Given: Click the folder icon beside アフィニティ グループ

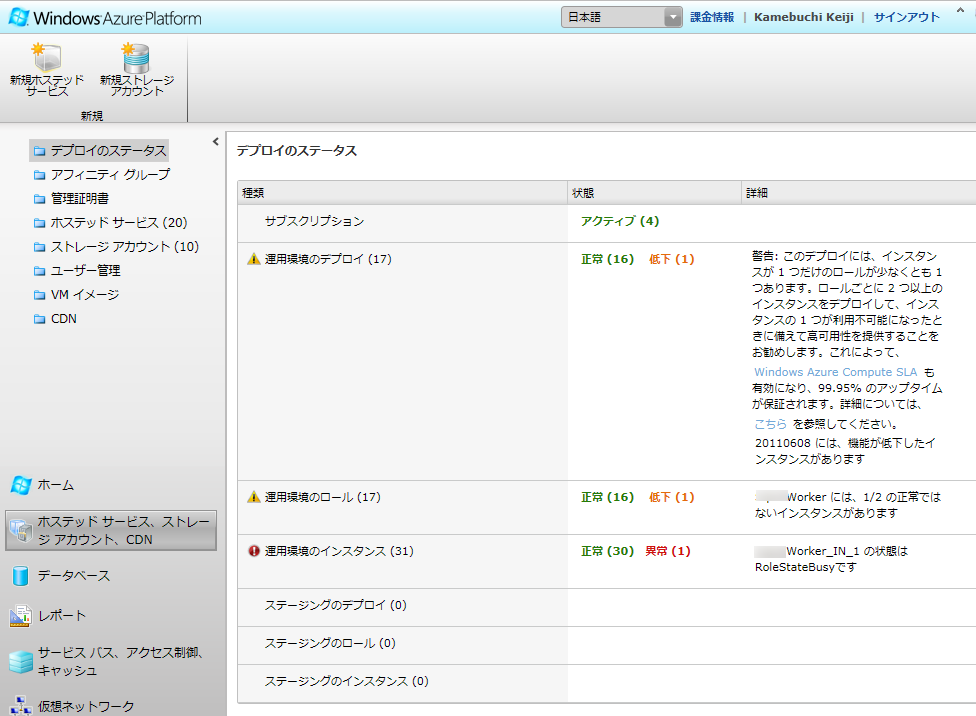Looking at the screenshot, I should pos(40,175).
